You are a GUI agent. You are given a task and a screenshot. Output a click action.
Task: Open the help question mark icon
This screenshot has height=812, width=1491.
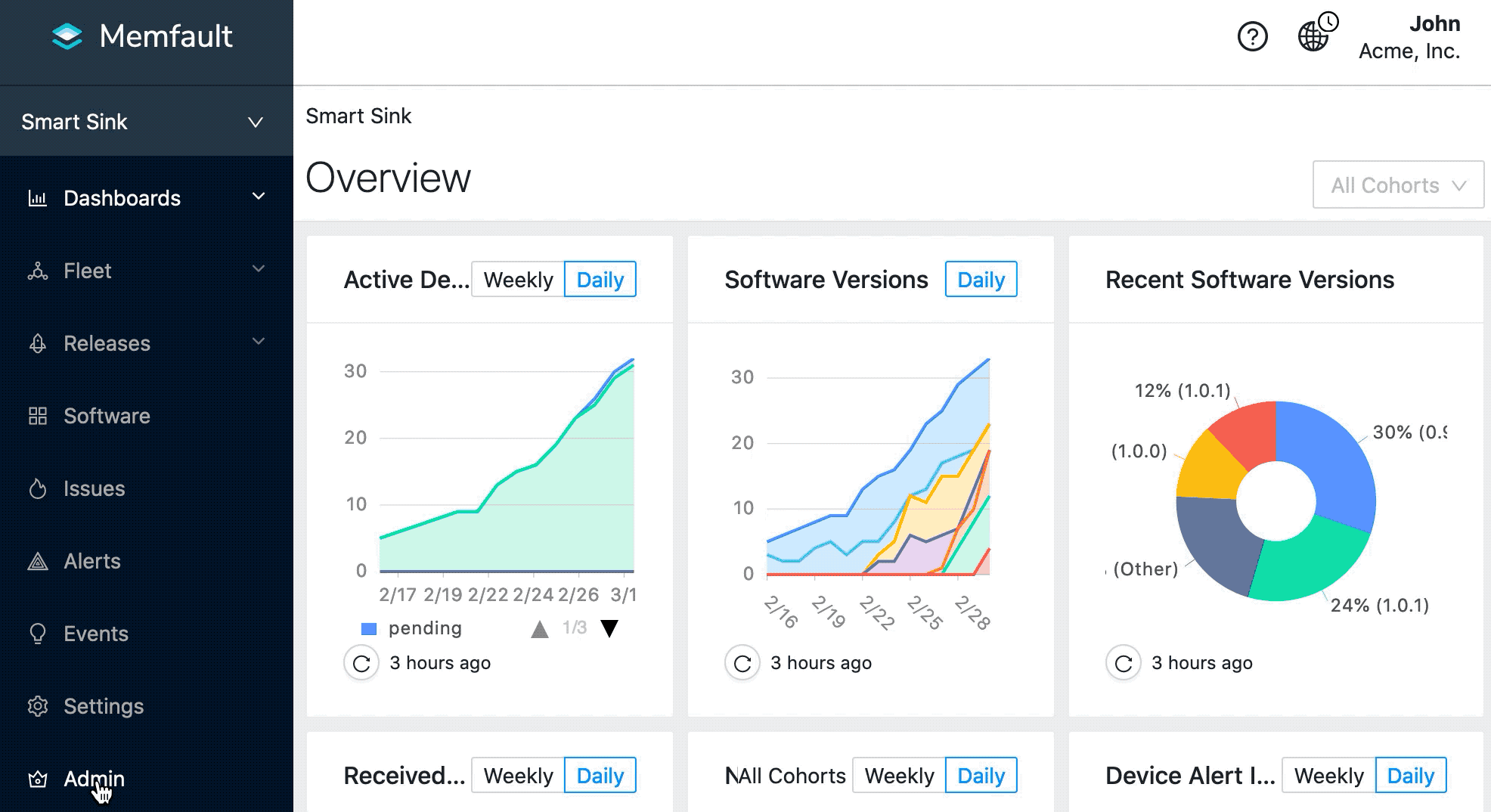1252,36
